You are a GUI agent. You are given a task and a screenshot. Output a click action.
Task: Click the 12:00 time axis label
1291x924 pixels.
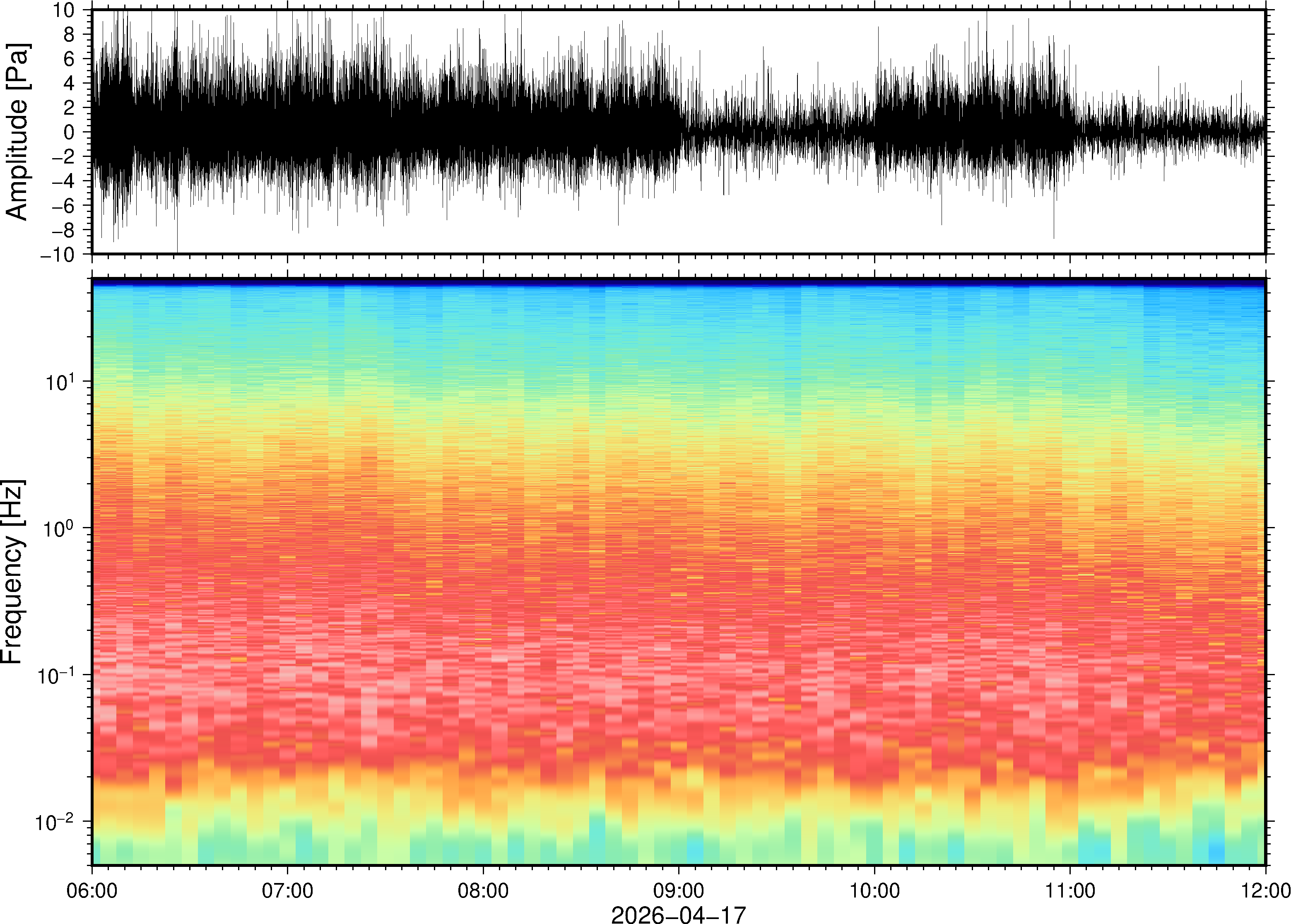pyautogui.click(x=1265, y=890)
